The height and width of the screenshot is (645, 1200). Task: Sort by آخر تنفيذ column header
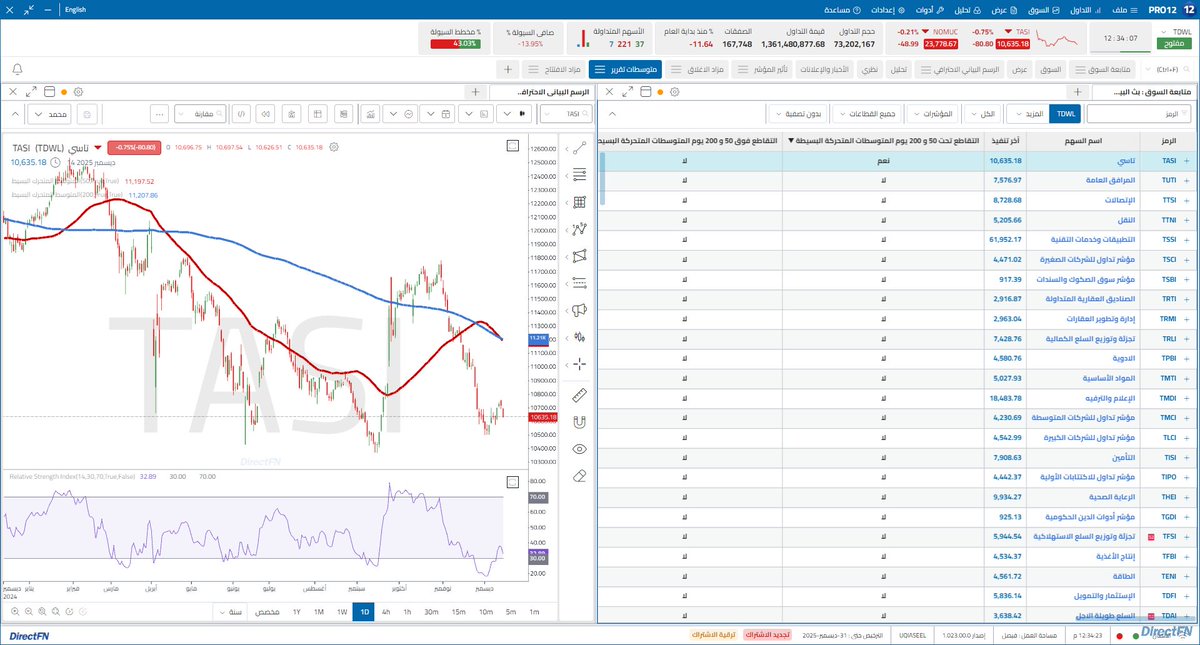pos(1004,140)
